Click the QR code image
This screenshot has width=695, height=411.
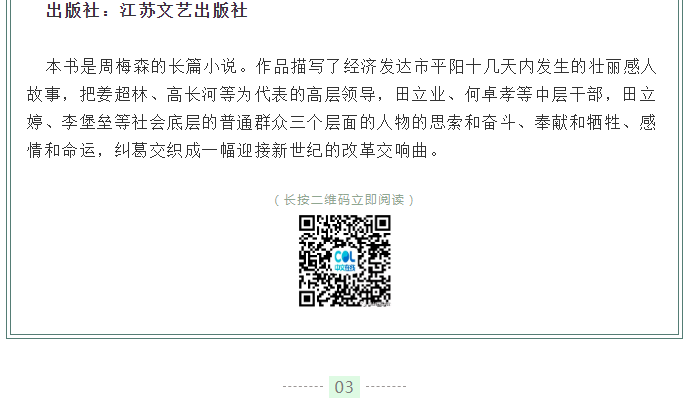(x=344, y=261)
